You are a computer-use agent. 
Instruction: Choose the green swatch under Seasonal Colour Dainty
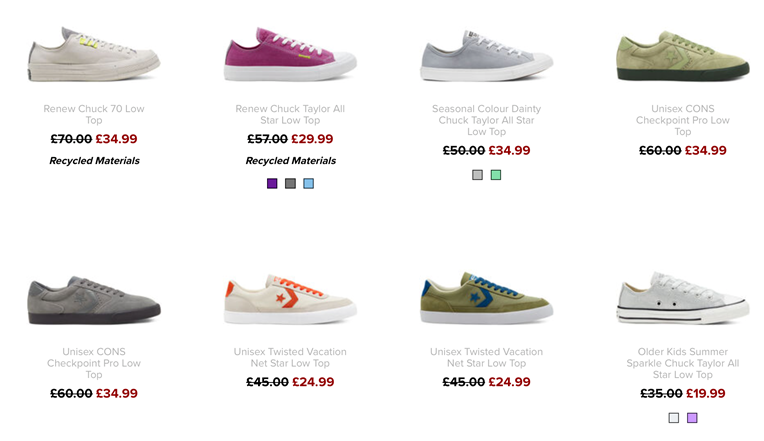coord(496,175)
